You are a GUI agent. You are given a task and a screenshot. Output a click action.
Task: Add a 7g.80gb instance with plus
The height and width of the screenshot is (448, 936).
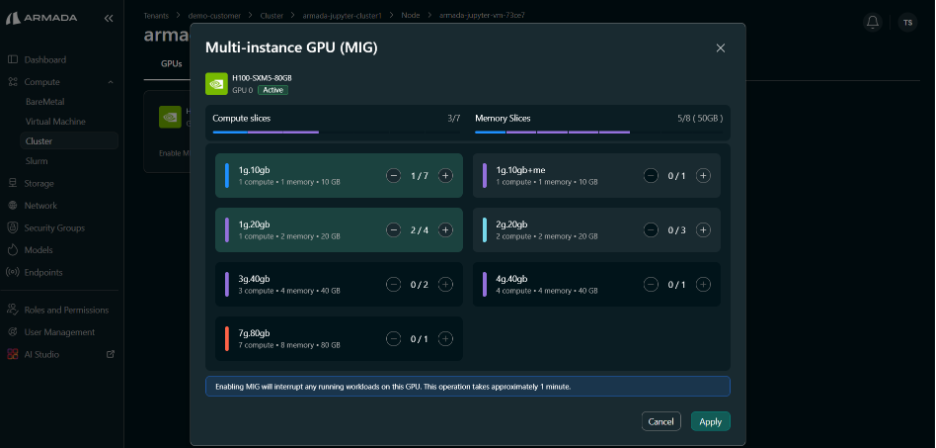(x=445, y=339)
